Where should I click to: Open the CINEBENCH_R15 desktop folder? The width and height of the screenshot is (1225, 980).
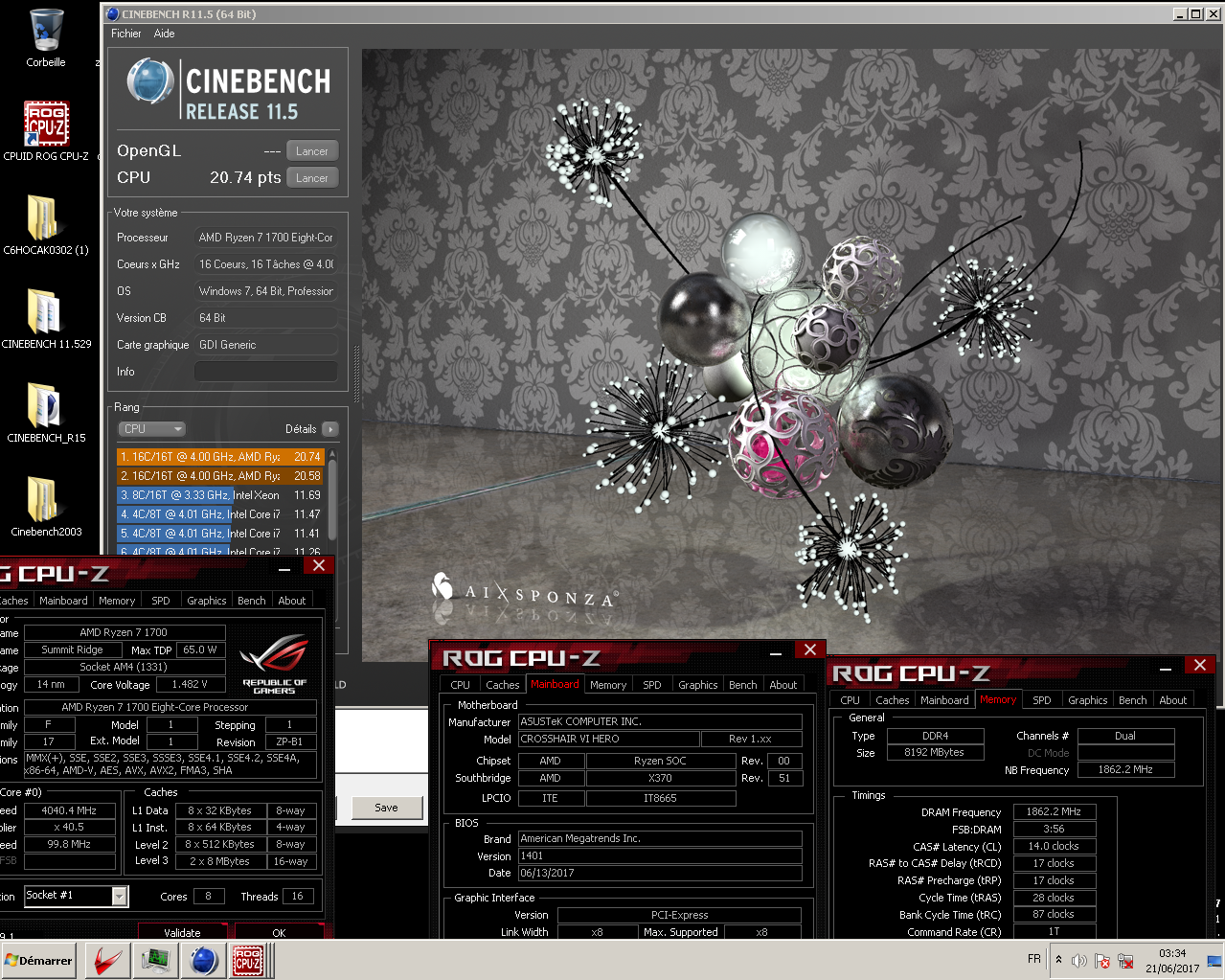45,413
